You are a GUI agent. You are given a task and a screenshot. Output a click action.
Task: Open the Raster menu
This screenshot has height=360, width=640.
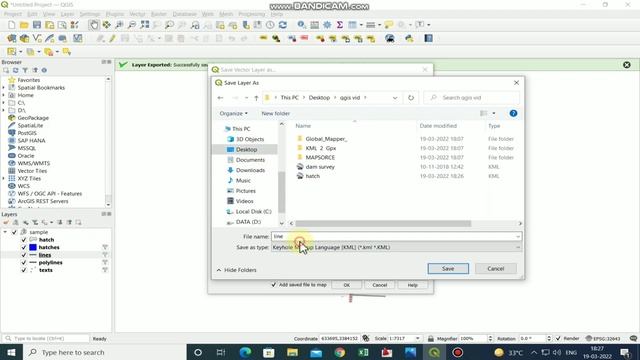pyautogui.click(x=159, y=14)
